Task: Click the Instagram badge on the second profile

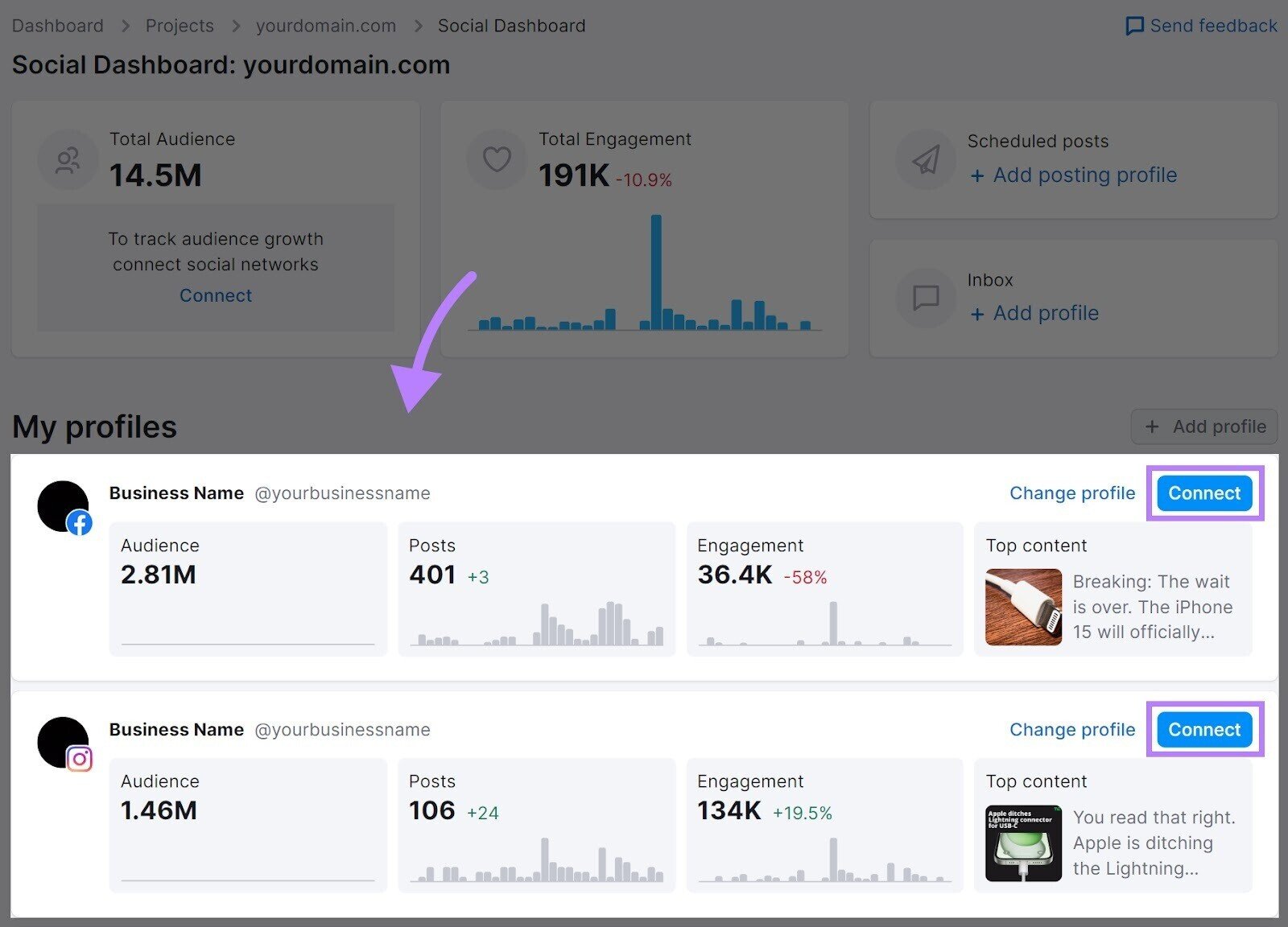Action: point(80,759)
